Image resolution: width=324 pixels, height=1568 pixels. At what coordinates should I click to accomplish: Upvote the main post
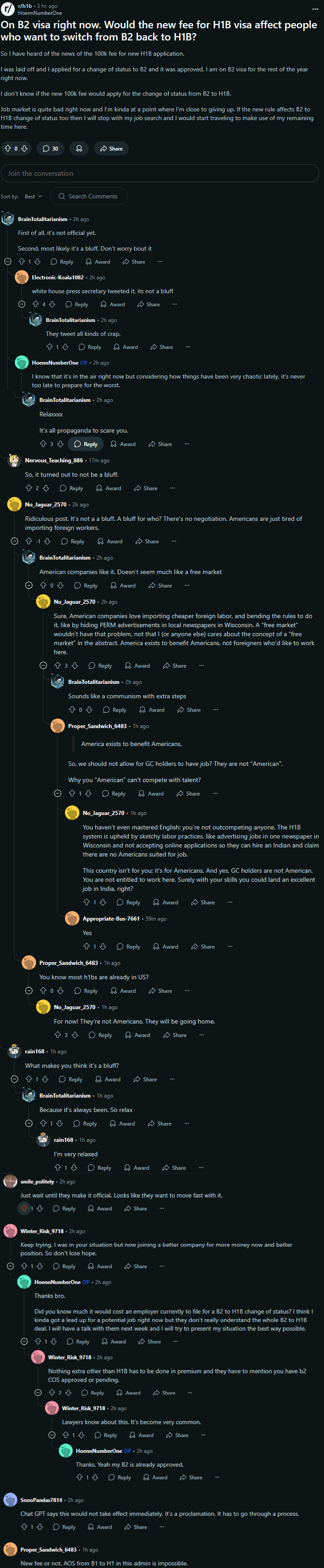pyautogui.click(x=7, y=148)
